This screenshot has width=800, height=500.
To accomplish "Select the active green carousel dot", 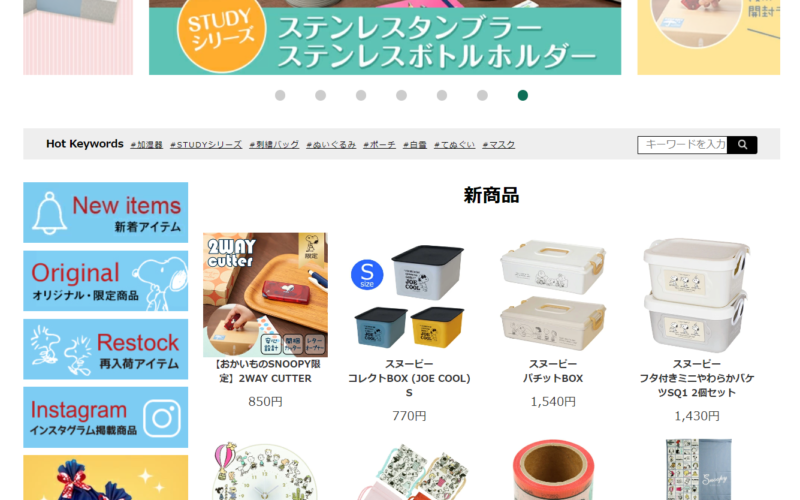I will pos(522,95).
